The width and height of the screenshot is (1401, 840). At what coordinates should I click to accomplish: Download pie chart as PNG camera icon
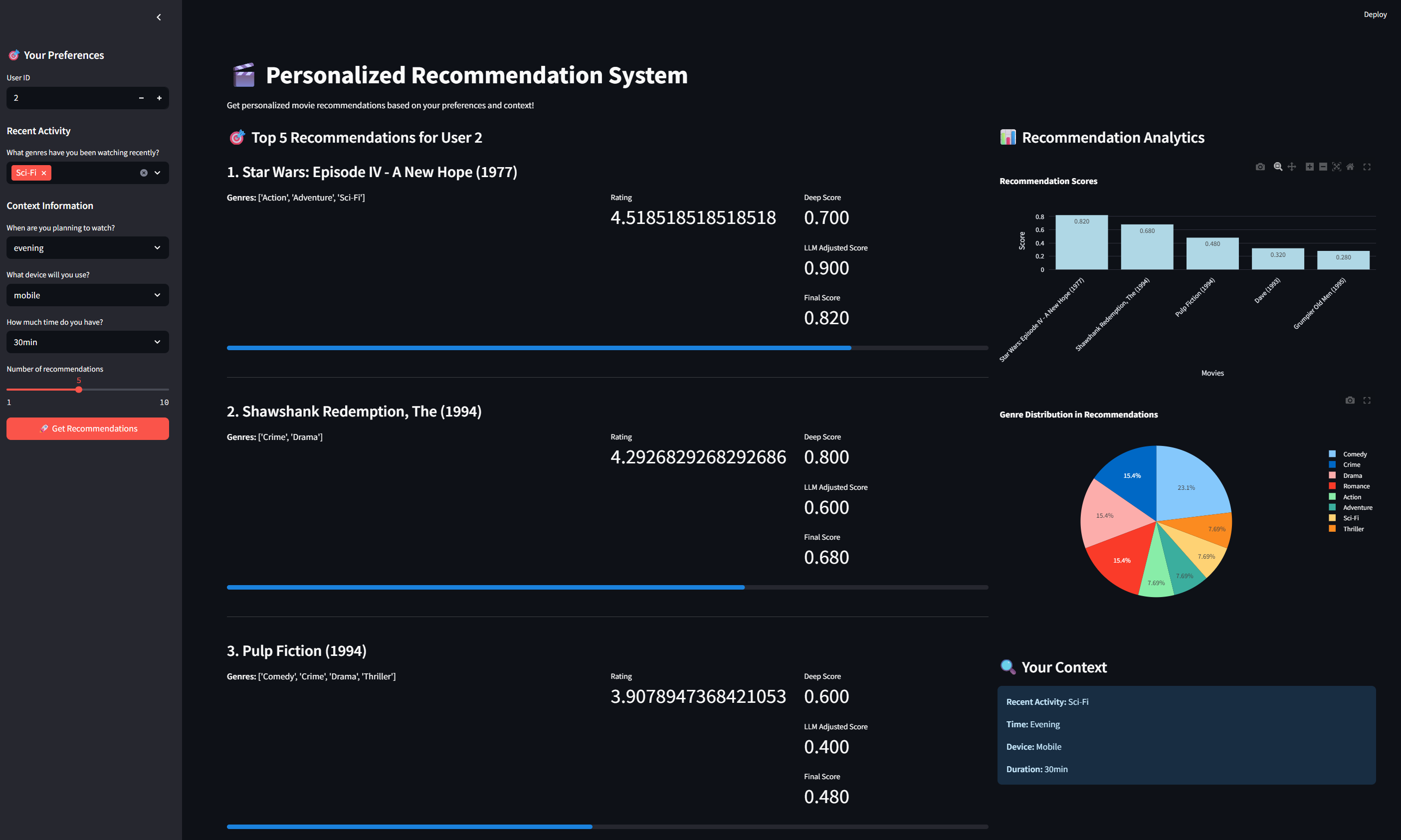[1350, 400]
